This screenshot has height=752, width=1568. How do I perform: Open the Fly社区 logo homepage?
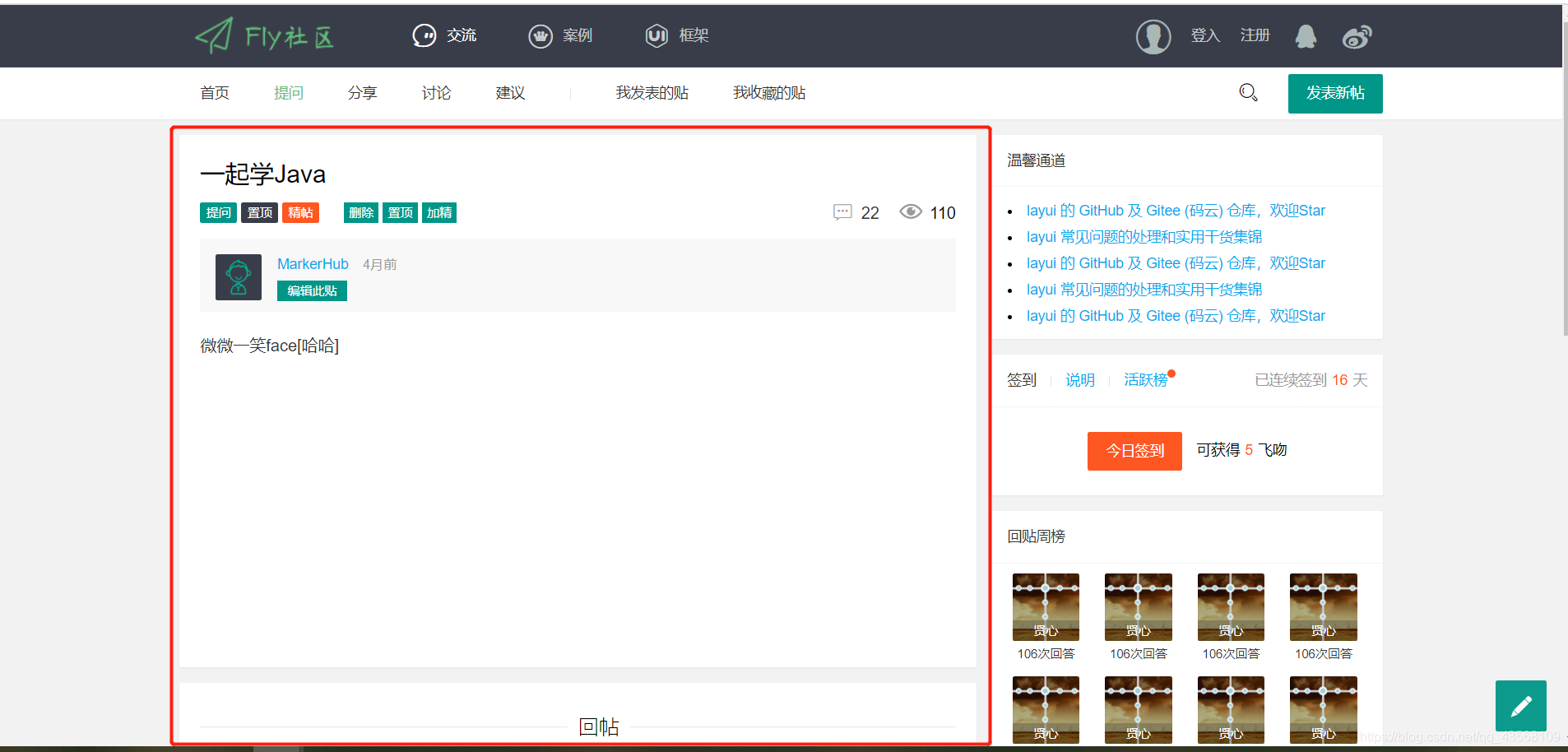coord(264,36)
